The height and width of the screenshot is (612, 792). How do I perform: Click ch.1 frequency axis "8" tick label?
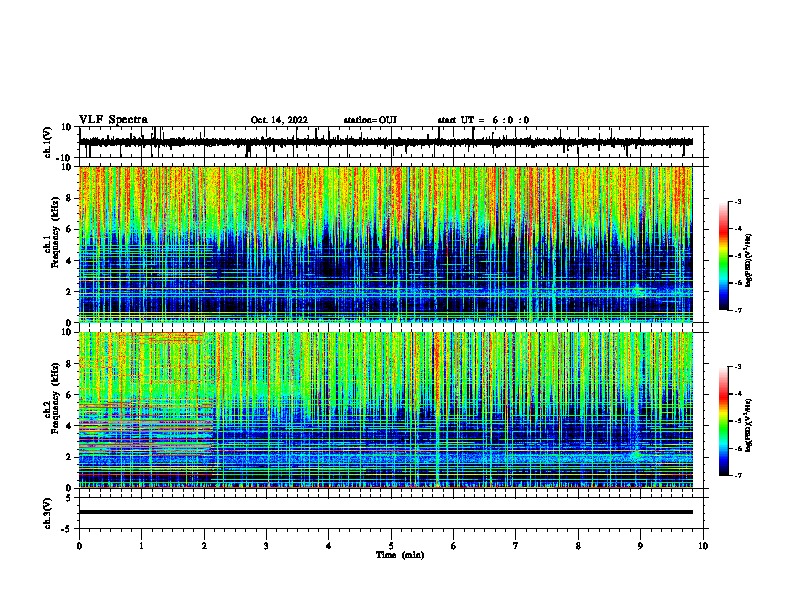[69, 198]
